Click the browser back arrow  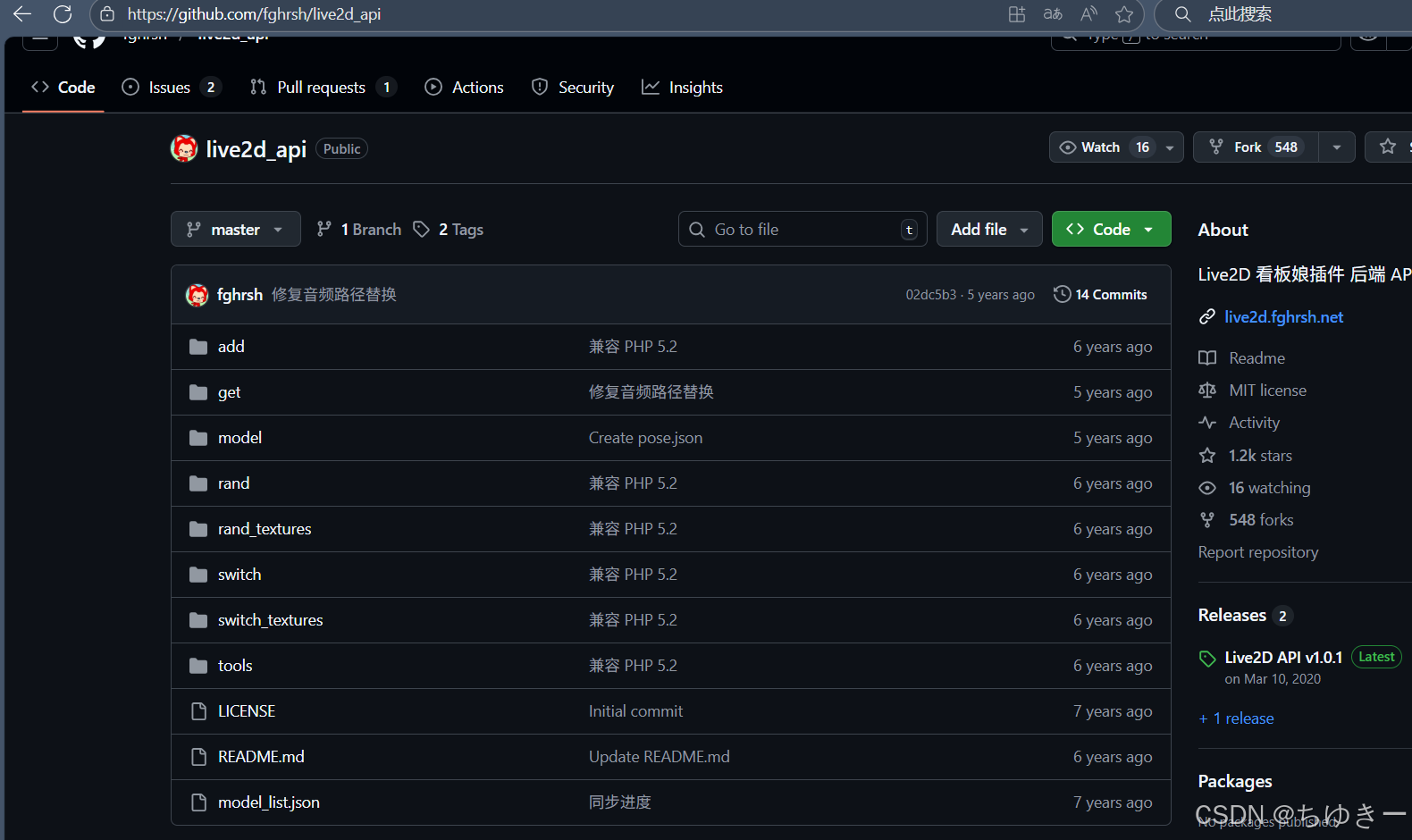click(x=22, y=14)
